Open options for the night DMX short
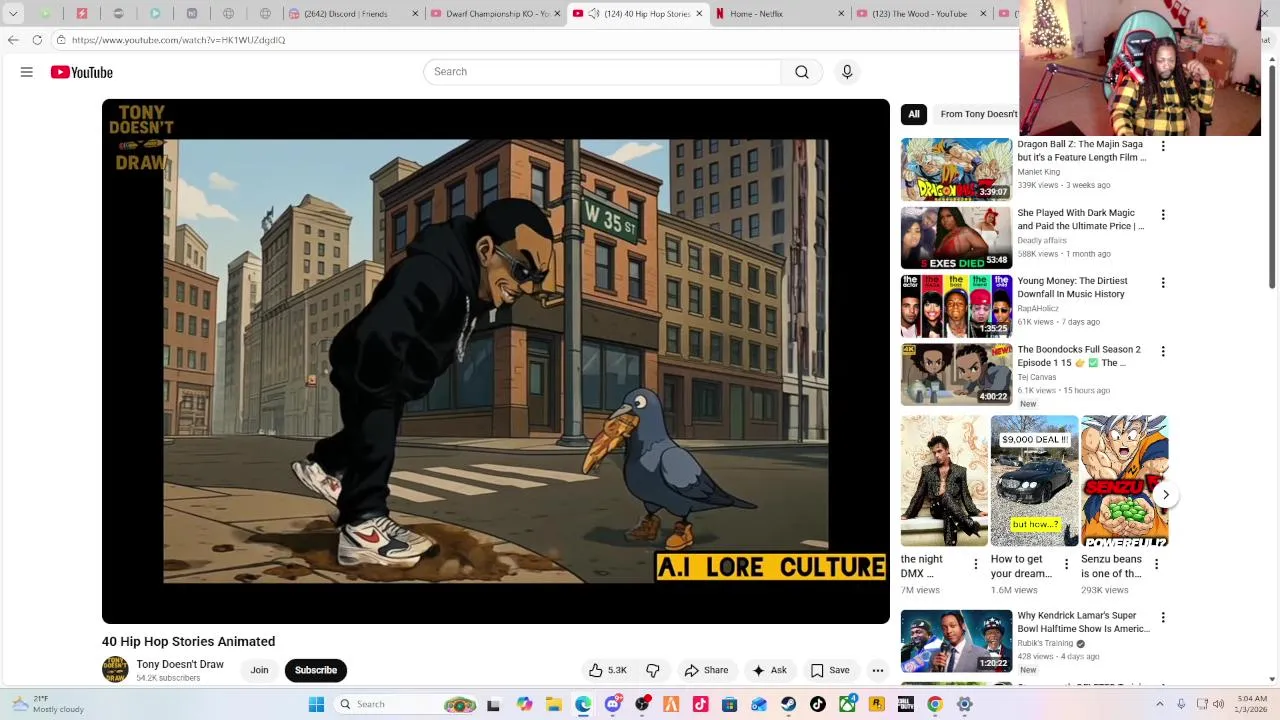The image size is (1280, 720). coord(976,564)
